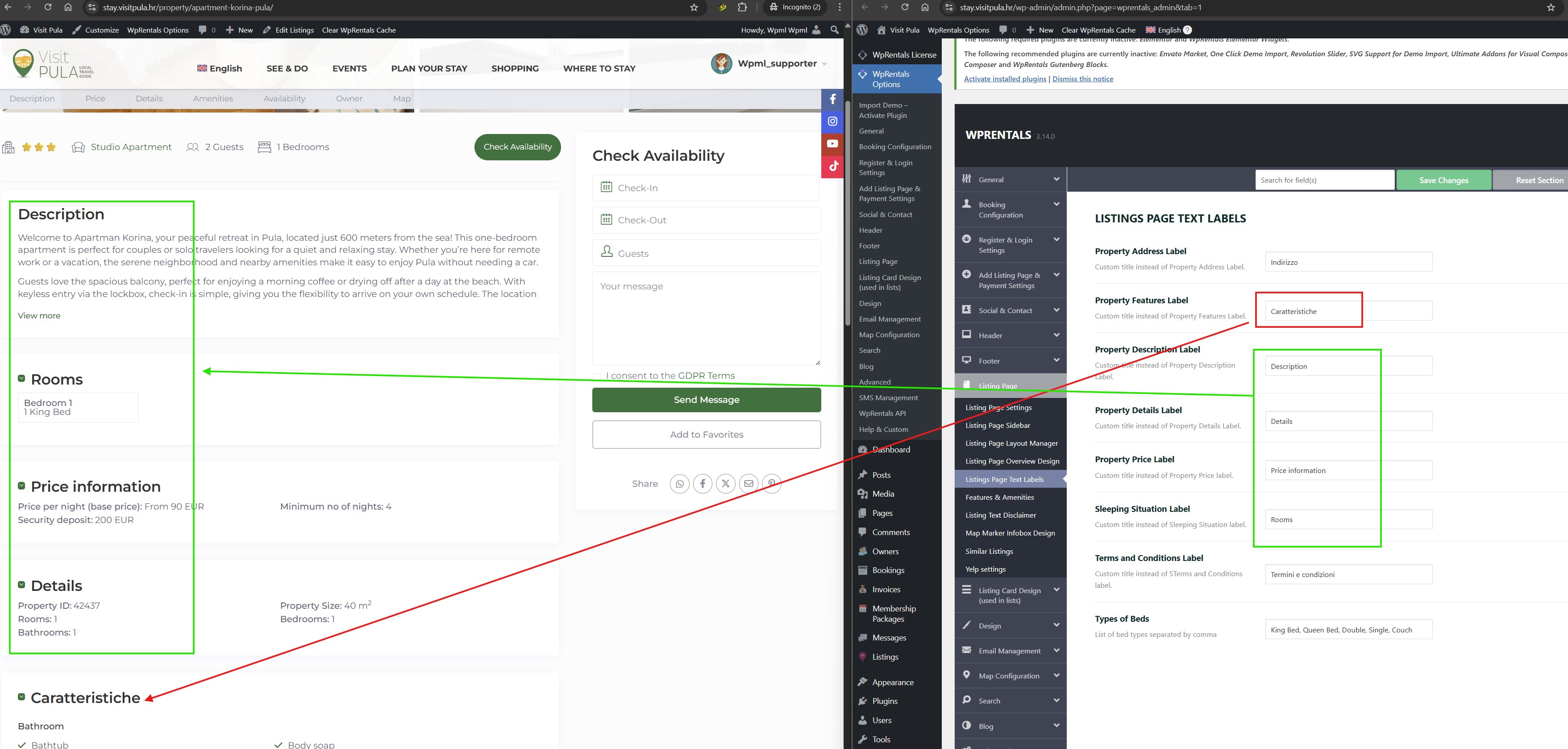Image resolution: width=1568 pixels, height=749 pixels.
Task: Click the Send Message button
Action: (x=706, y=399)
